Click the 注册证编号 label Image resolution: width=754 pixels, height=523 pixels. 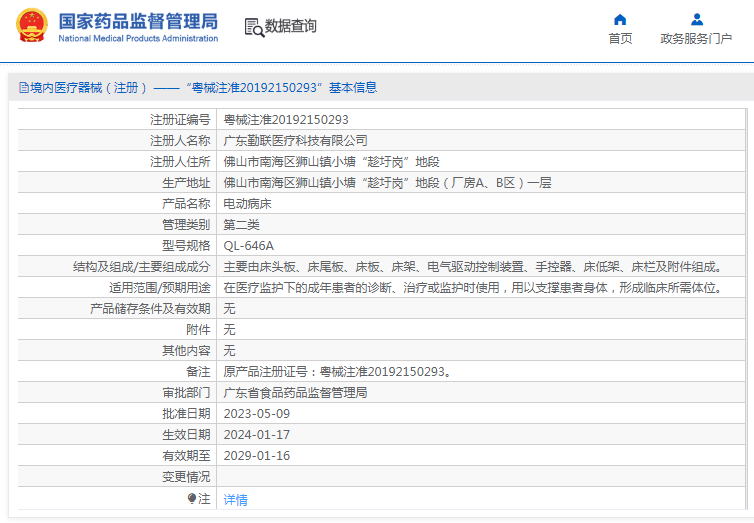click(180, 120)
